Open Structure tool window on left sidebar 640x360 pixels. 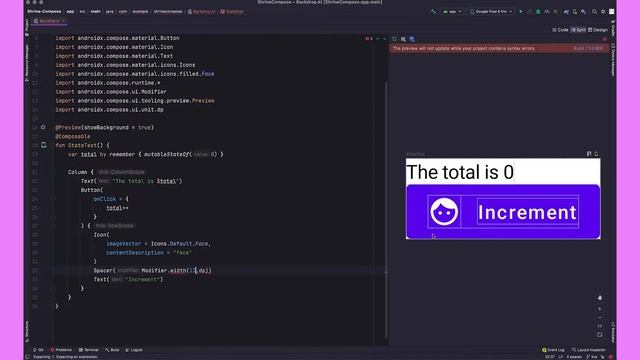[x=27, y=331]
